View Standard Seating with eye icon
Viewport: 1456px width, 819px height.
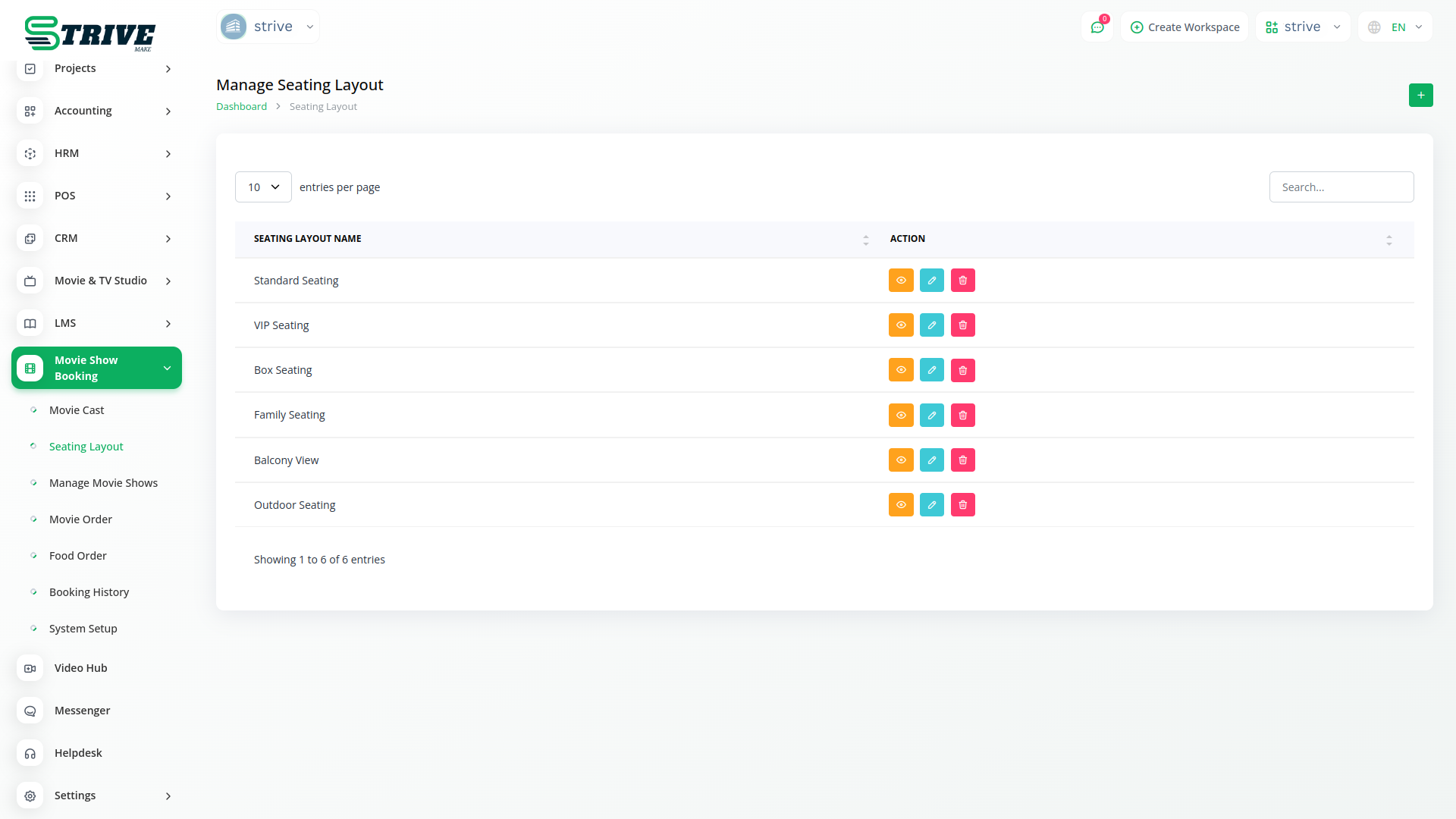[900, 281]
